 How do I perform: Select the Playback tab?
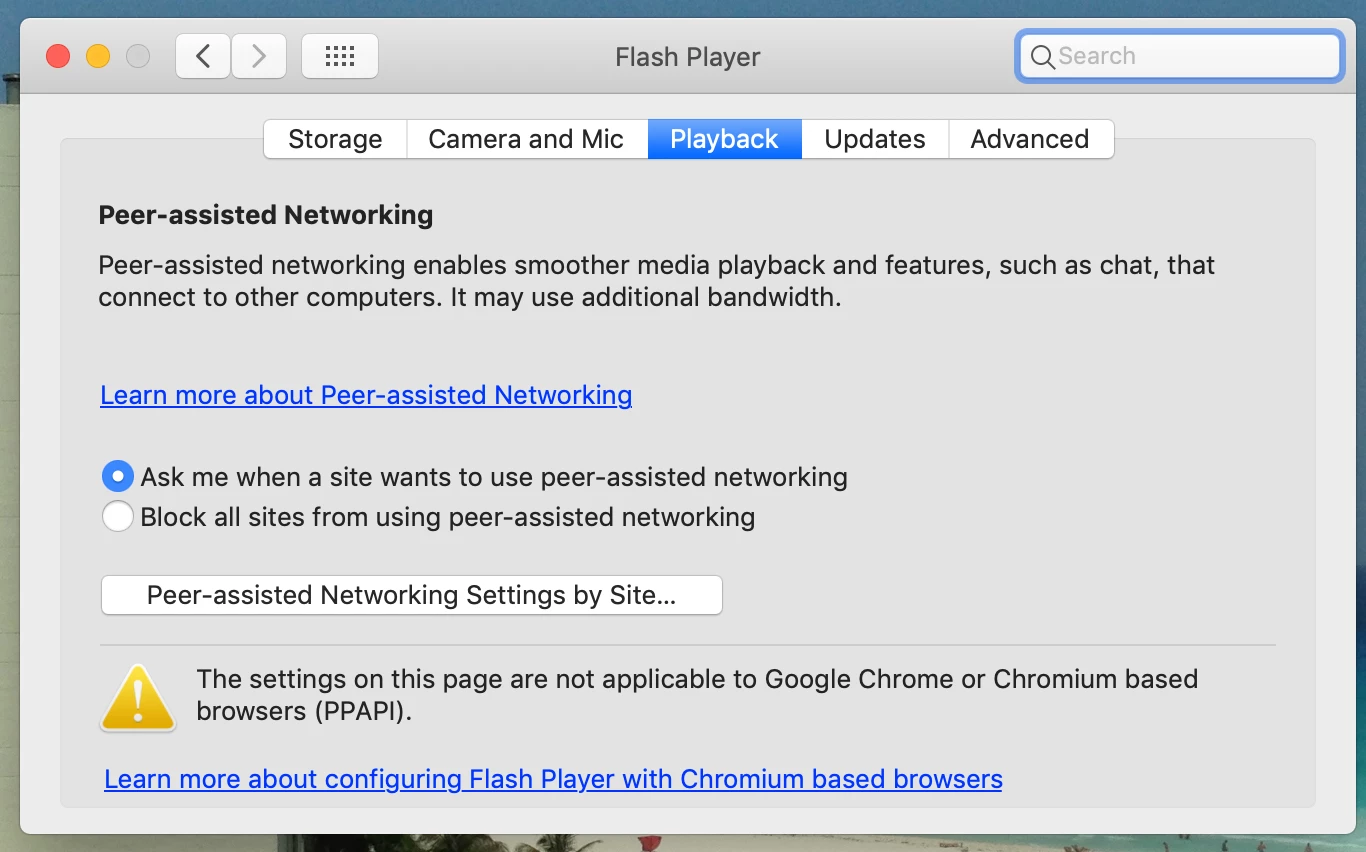(724, 139)
